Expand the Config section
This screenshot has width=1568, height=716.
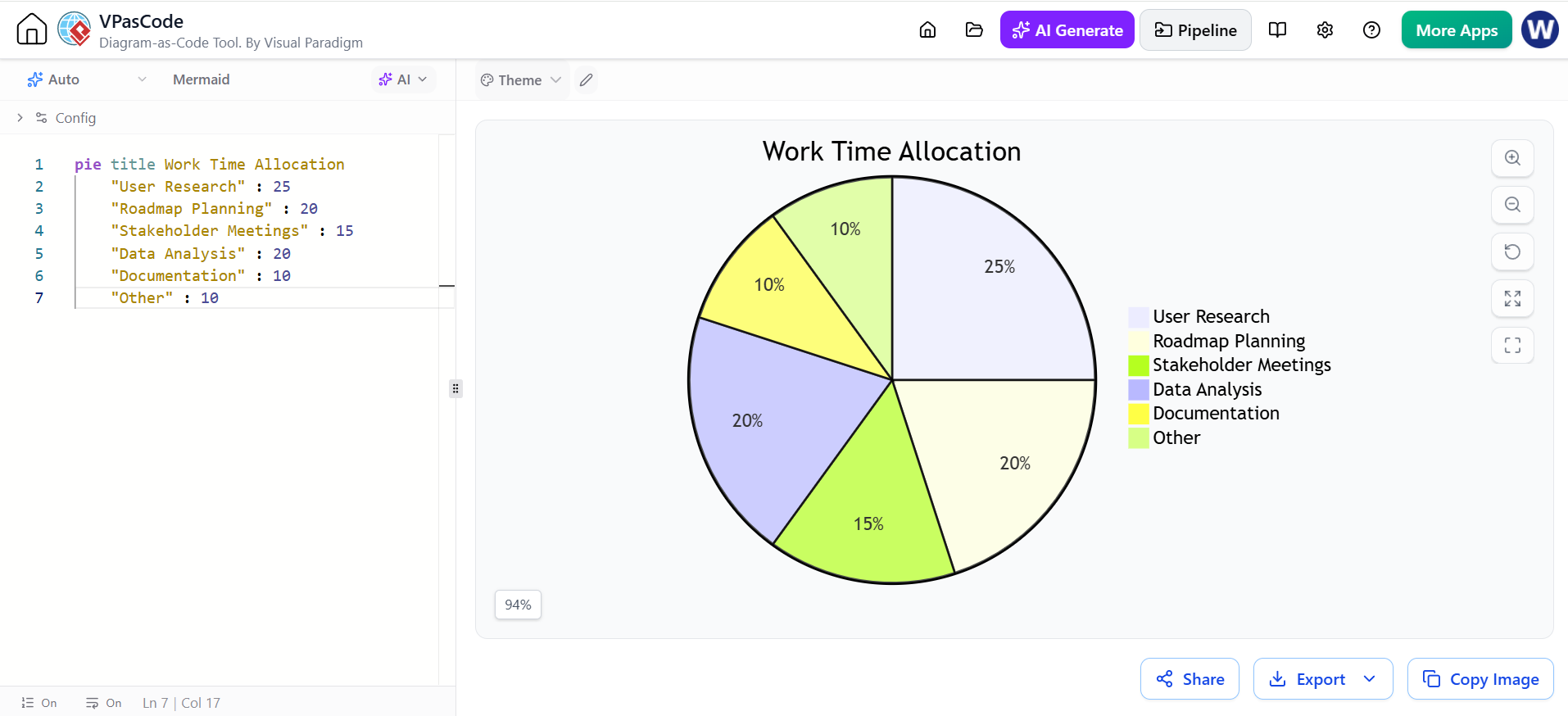click(56, 118)
